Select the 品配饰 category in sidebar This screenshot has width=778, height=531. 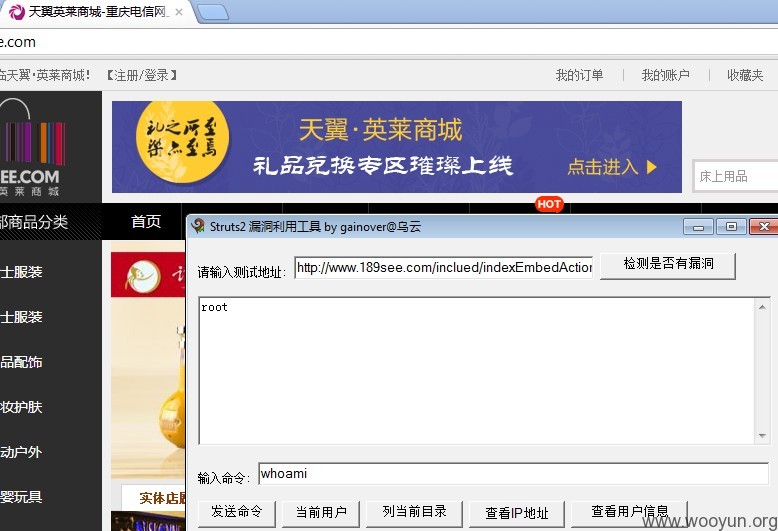21,362
